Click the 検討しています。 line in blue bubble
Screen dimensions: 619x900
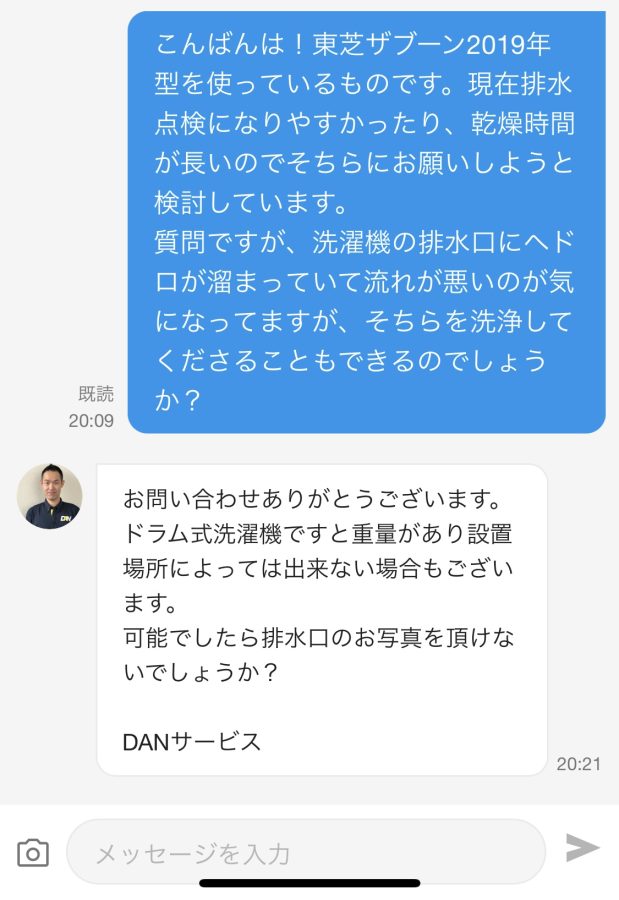(x=251, y=203)
